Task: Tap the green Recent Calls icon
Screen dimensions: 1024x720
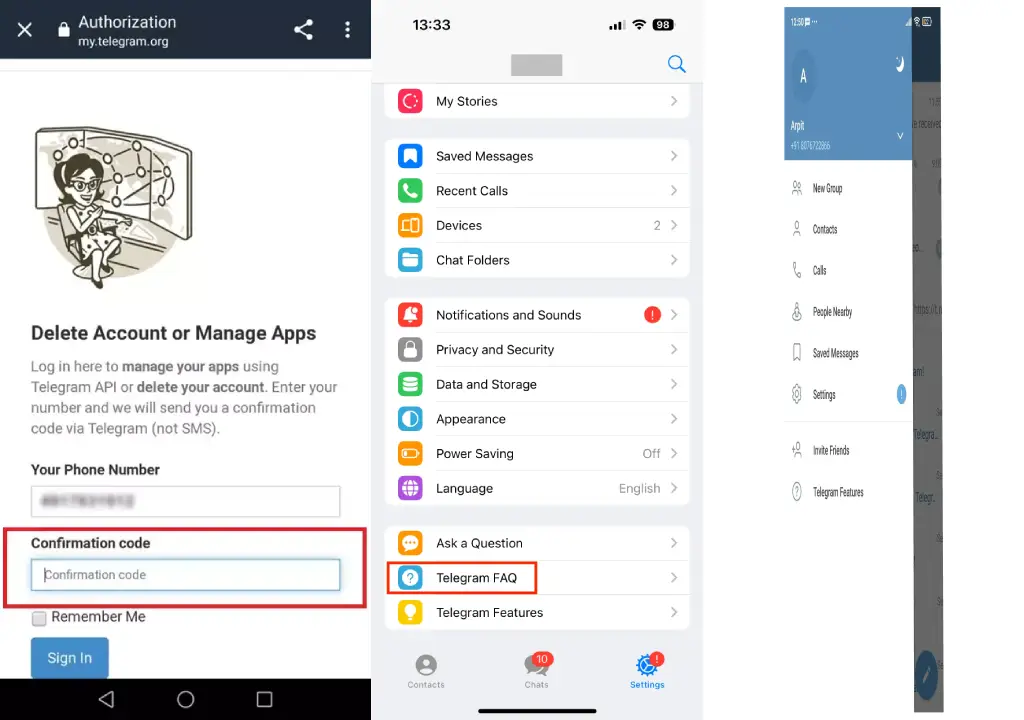Action: [410, 191]
